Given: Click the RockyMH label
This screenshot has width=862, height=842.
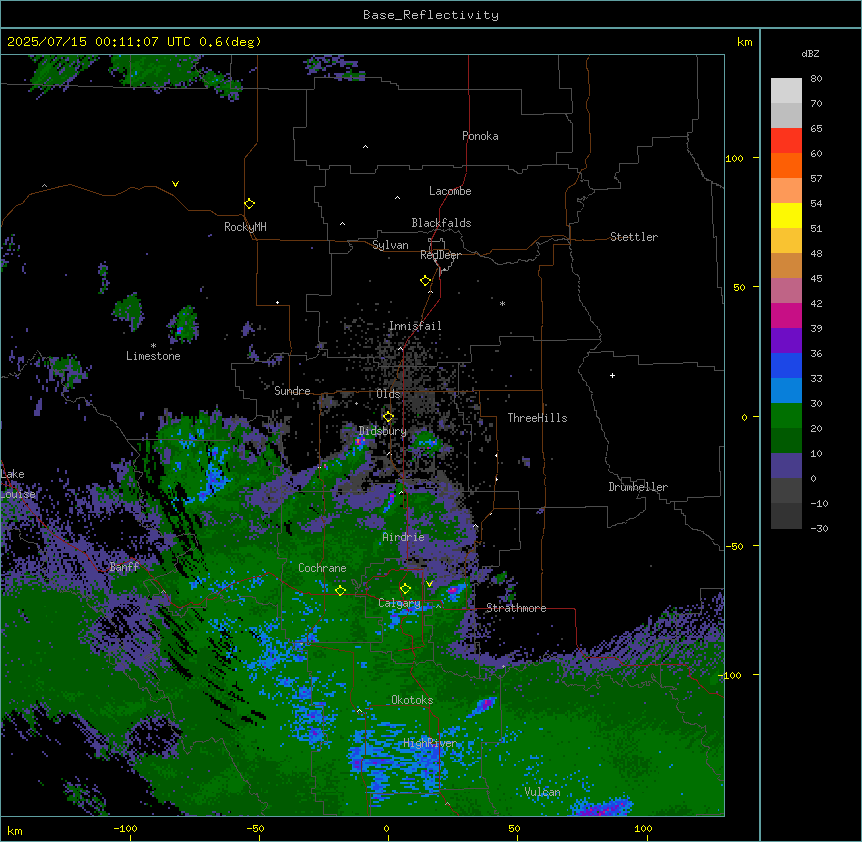Looking at the screenshot, I should click(x=245, y=227).
